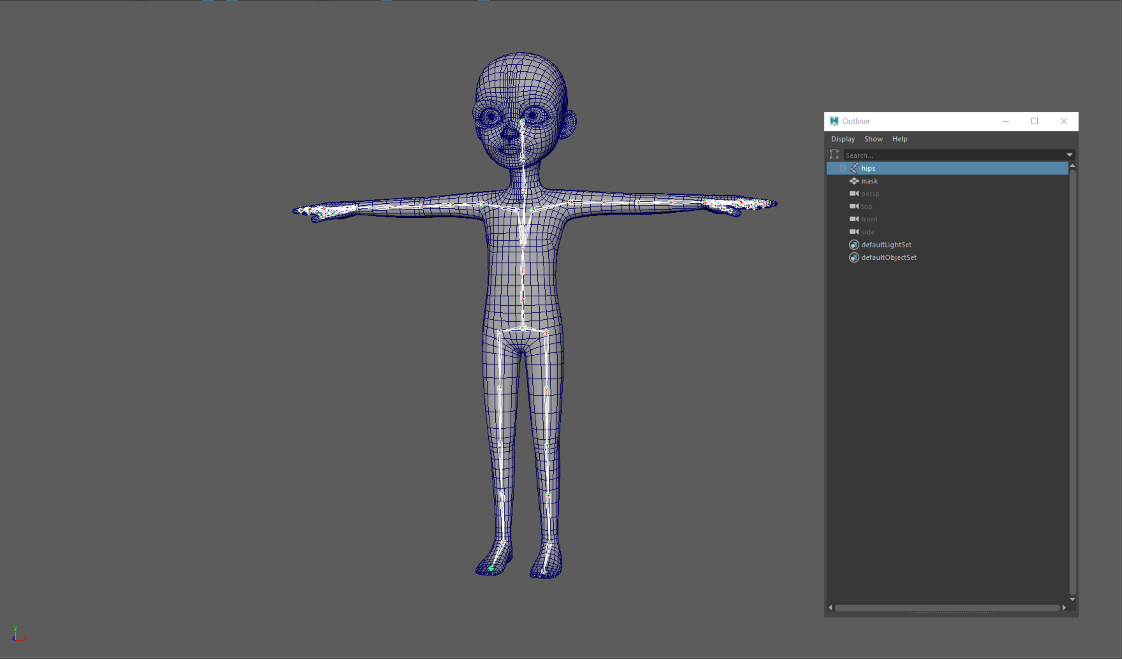Click the Outliner search input field
The height and width of the screenshot is (659, 1122).
[950, 155]
